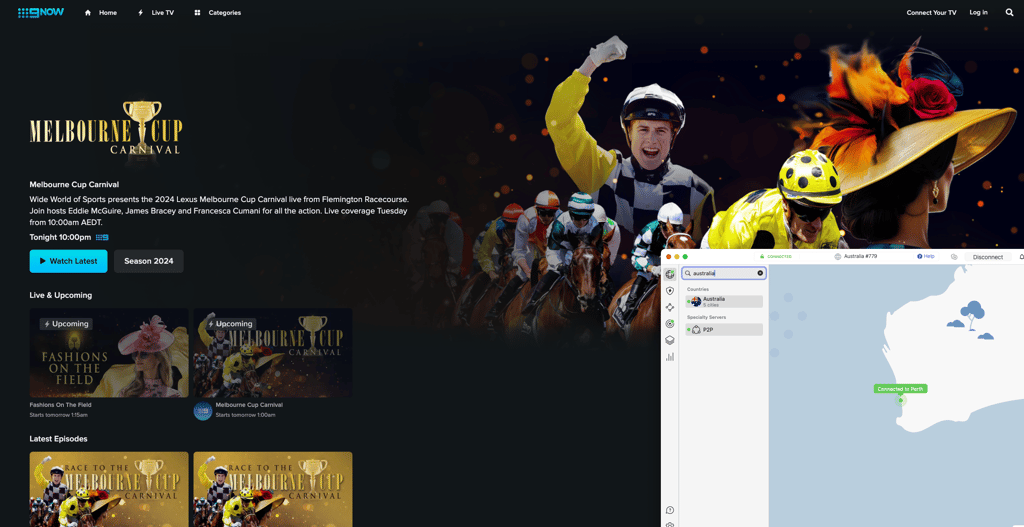Click the magnifier icon in the VPN search box
This screenshot has height=527, width=1024.
point(688,273)
